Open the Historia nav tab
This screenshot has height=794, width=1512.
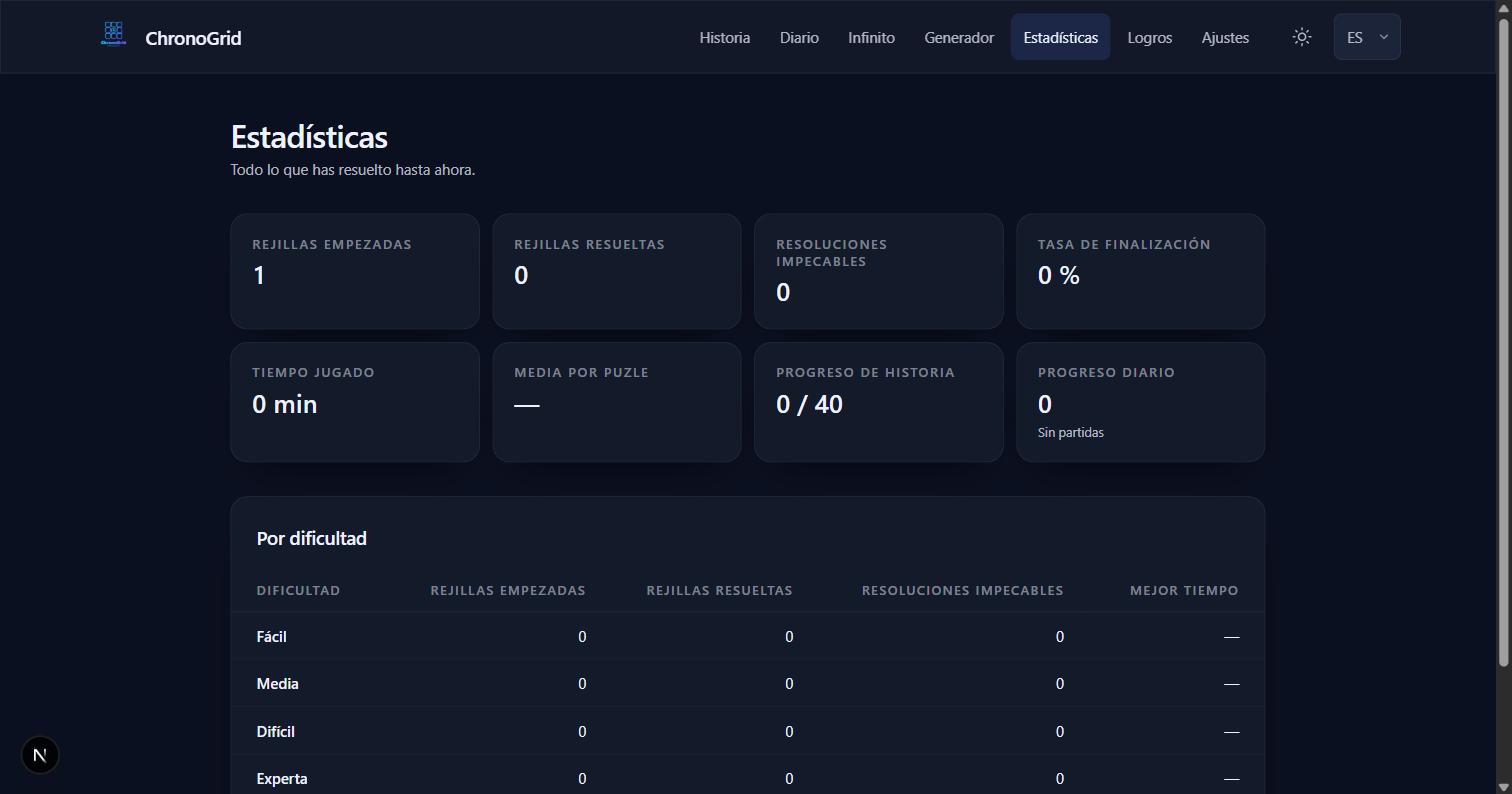point(724,37)
